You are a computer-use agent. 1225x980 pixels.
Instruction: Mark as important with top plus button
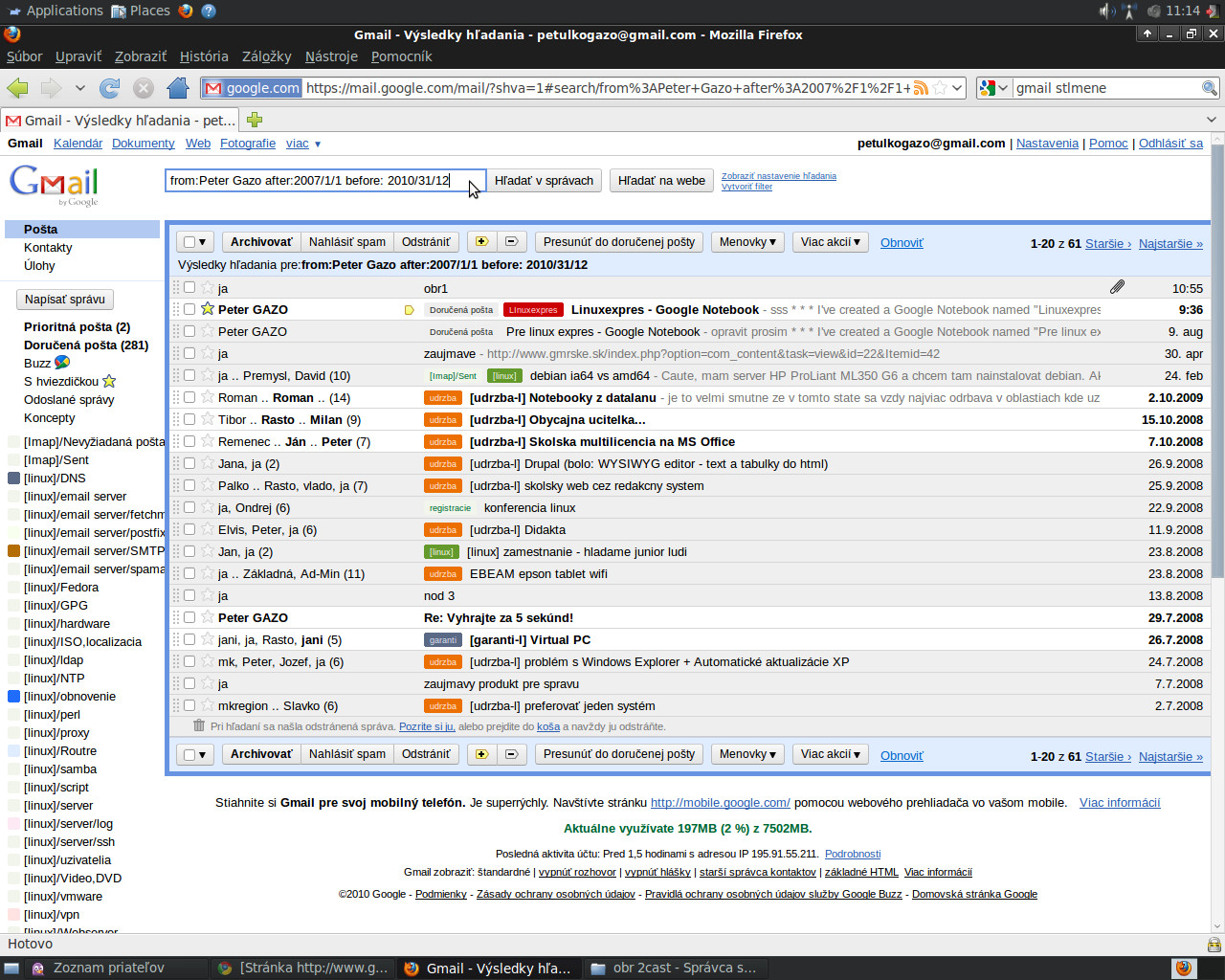pos(481,242)
